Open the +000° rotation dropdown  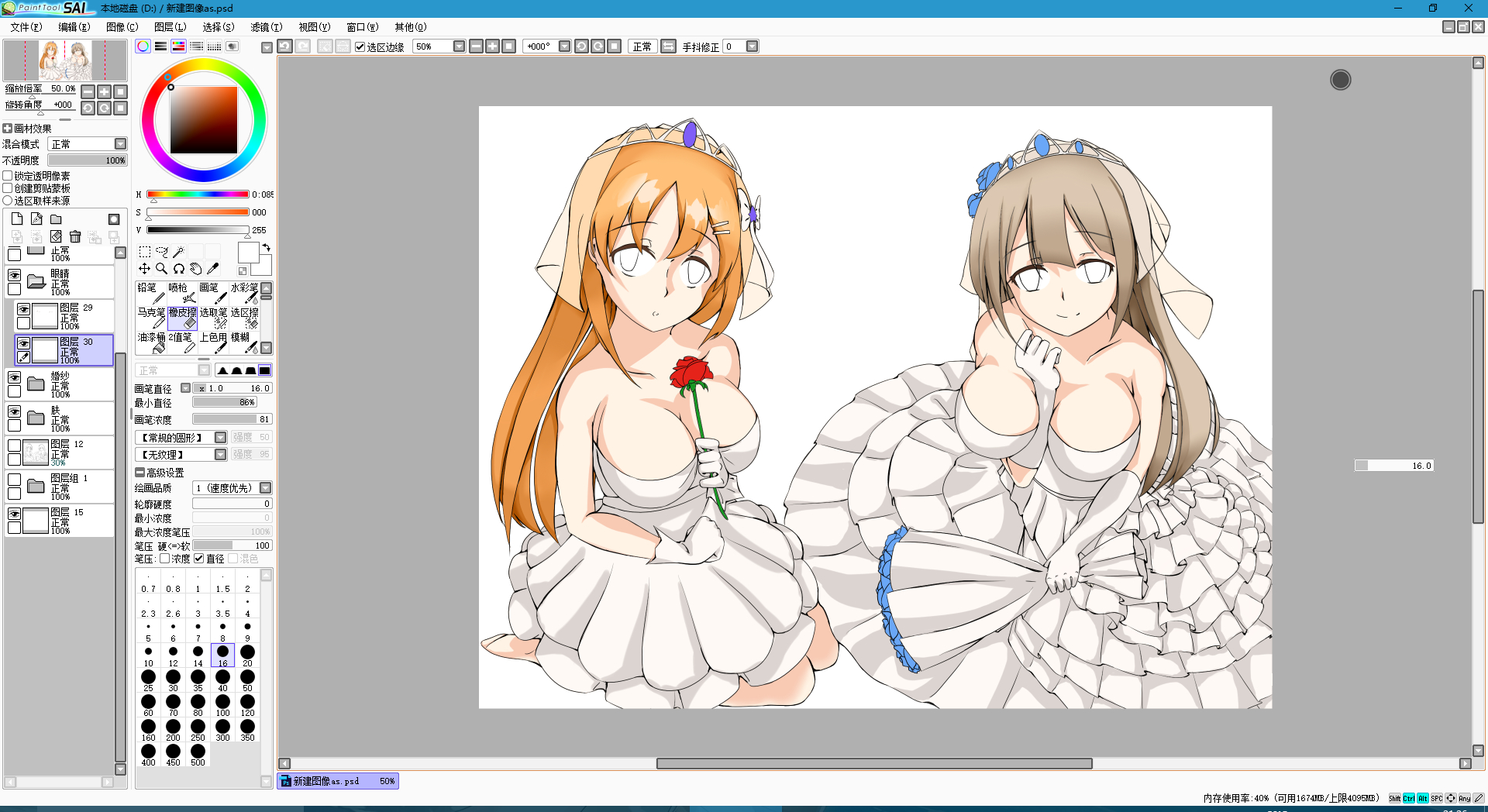coord(564,46)
